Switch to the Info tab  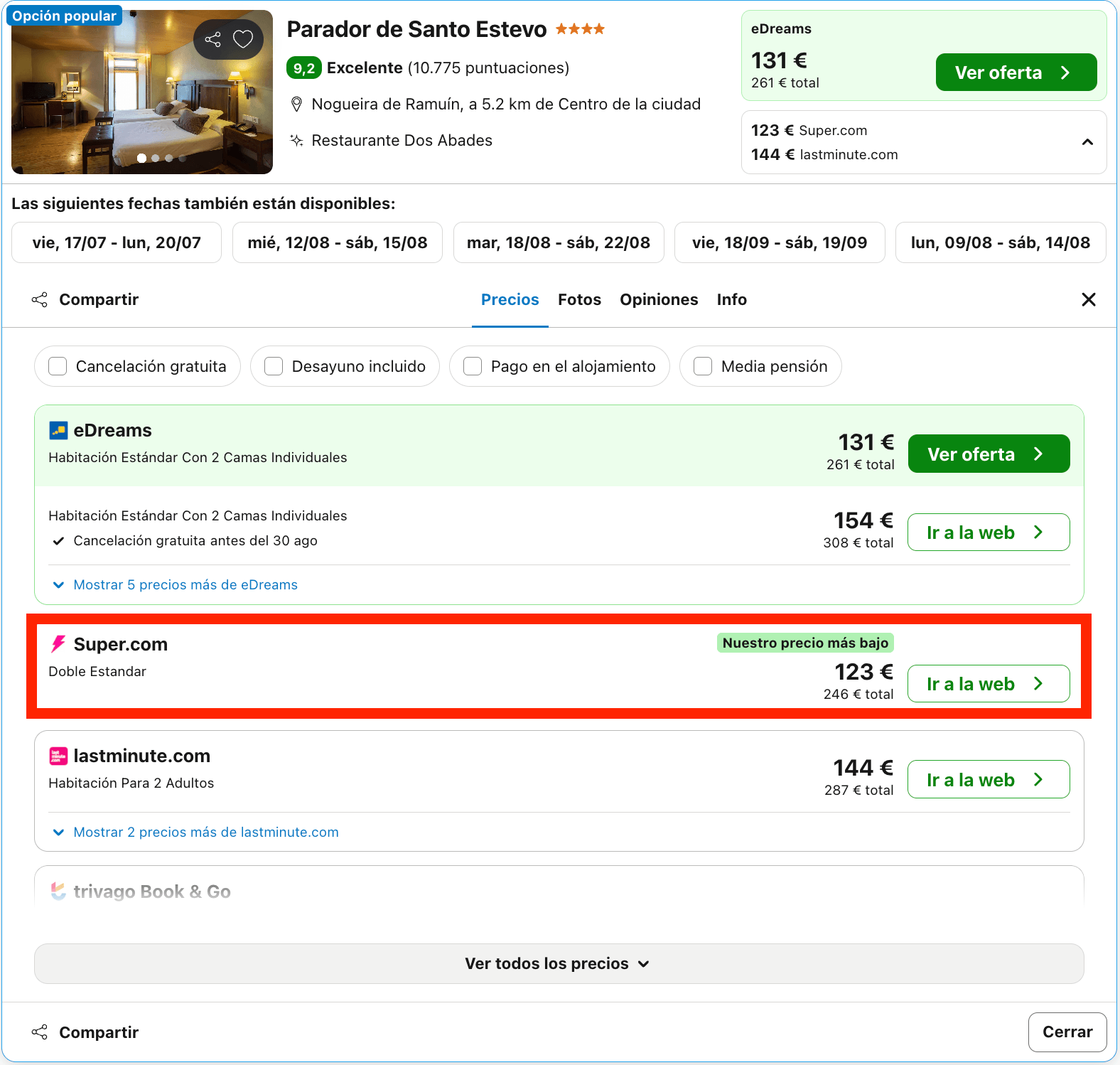click(x=731, y=299)
